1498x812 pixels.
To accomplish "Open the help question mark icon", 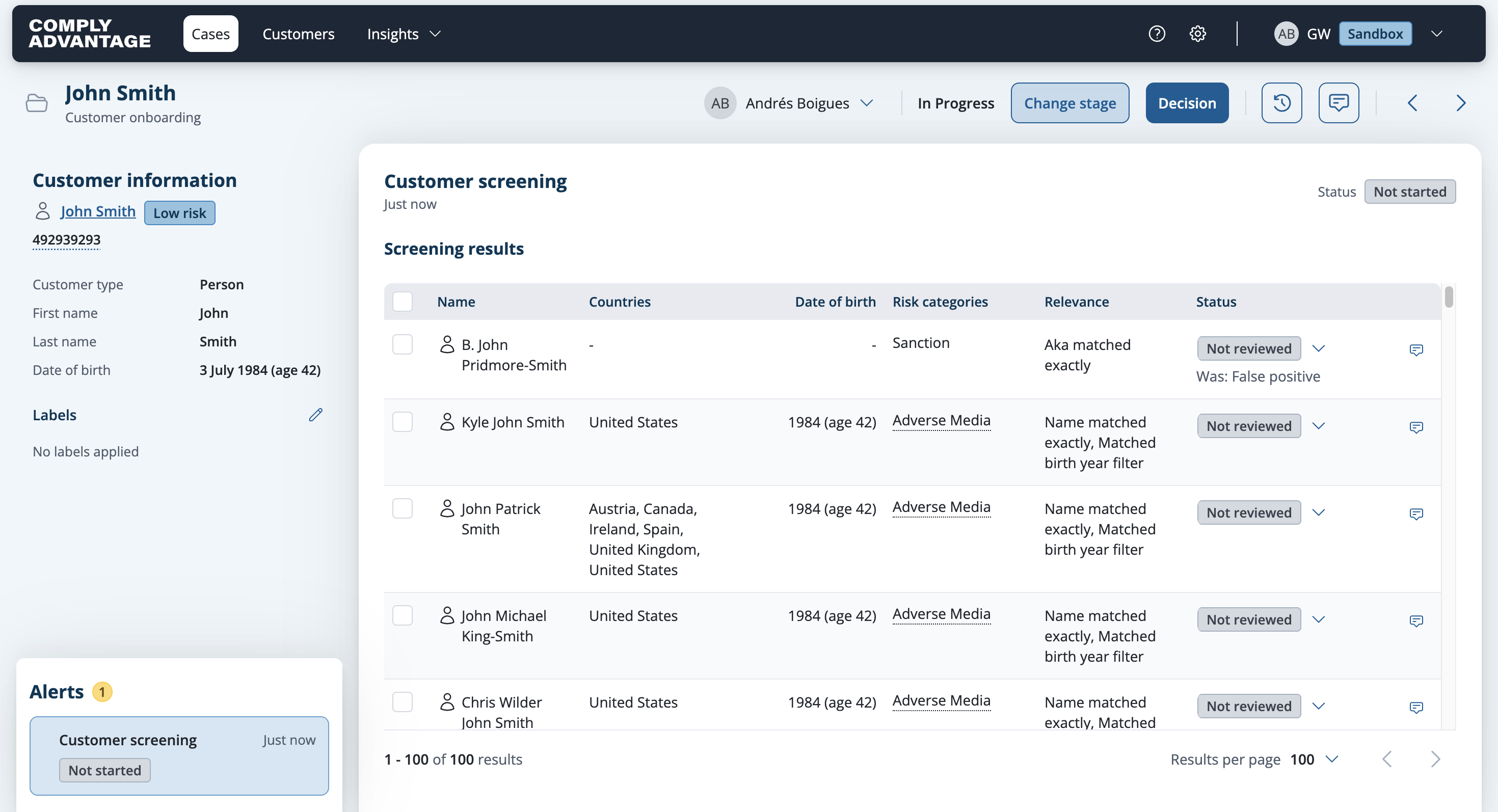I will coord(1157,34).
